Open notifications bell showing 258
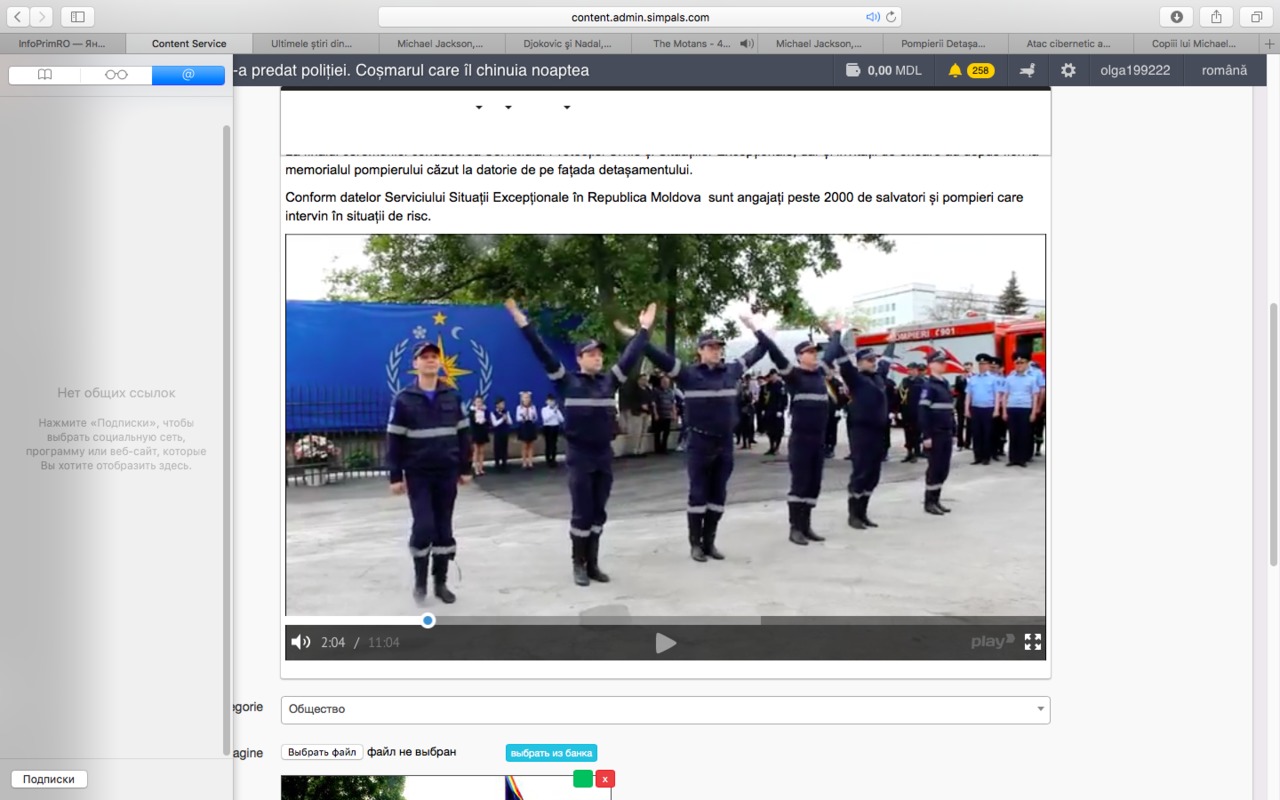This screenshot has width=1280, height=800. (x=970, y=70)
